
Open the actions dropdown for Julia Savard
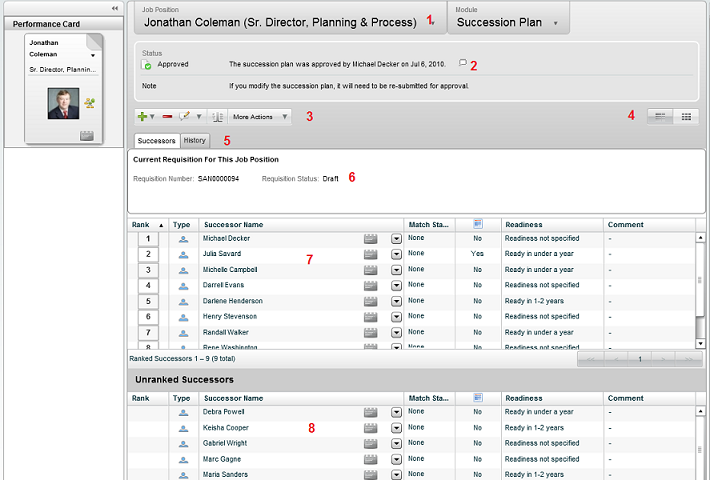396,254
